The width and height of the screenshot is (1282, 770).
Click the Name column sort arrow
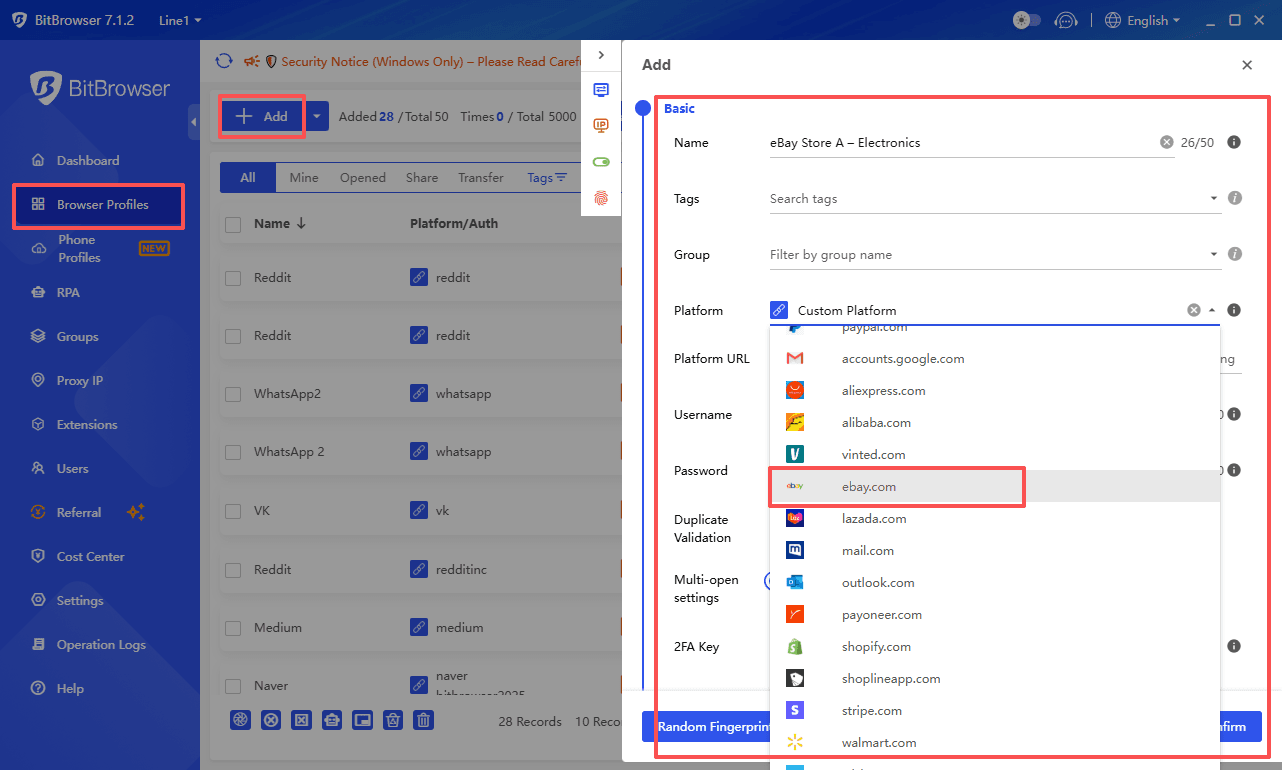point(301,224)
